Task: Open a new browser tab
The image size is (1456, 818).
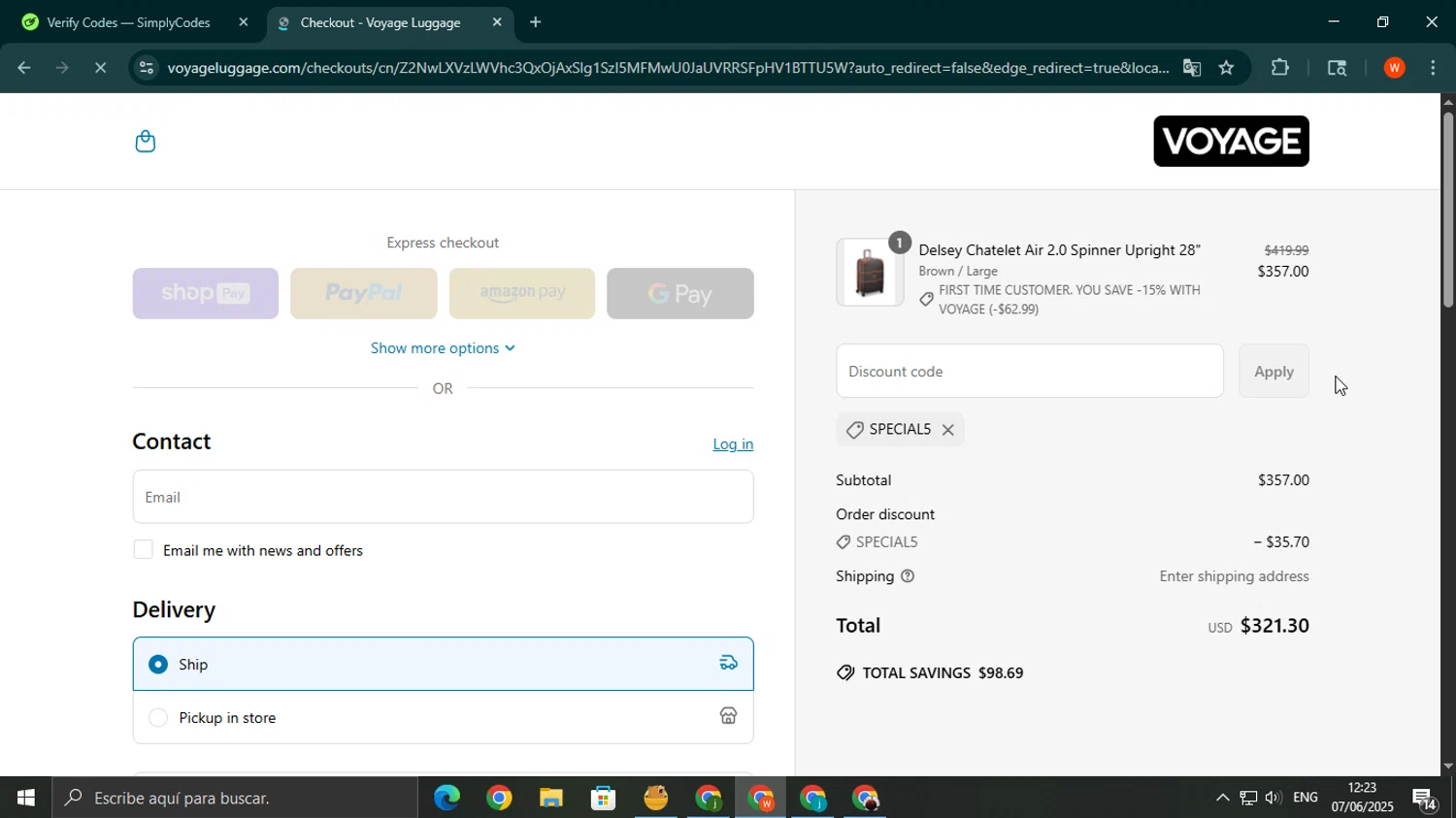Action: coord(535,22)
